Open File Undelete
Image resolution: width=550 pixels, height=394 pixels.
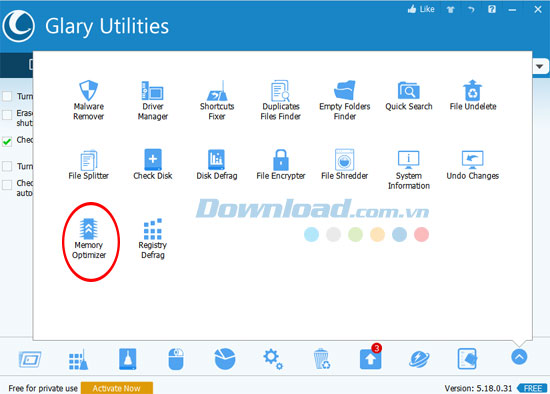click(x=473, y=95)
